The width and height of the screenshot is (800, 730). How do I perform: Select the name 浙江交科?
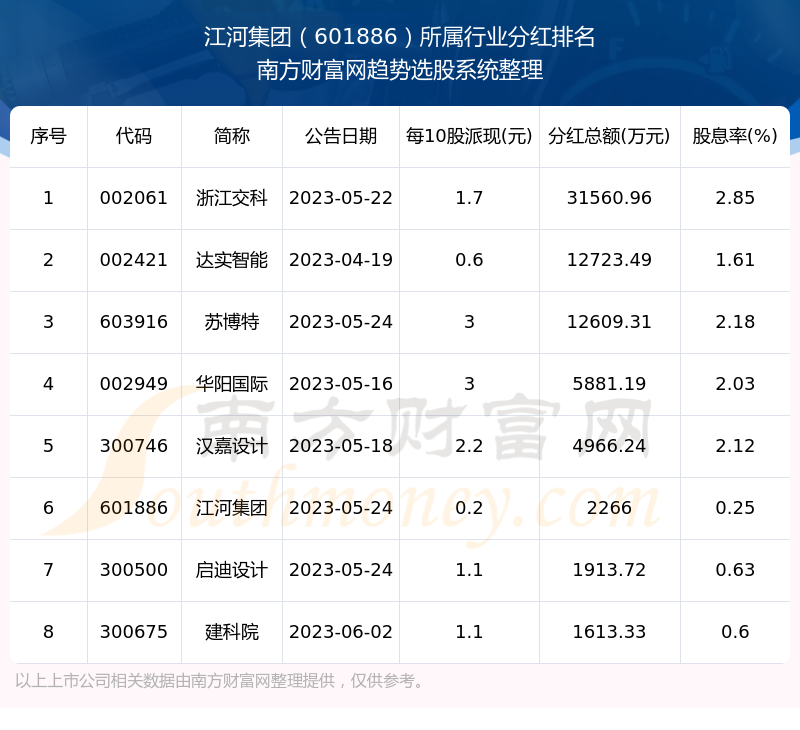[232, 198]
